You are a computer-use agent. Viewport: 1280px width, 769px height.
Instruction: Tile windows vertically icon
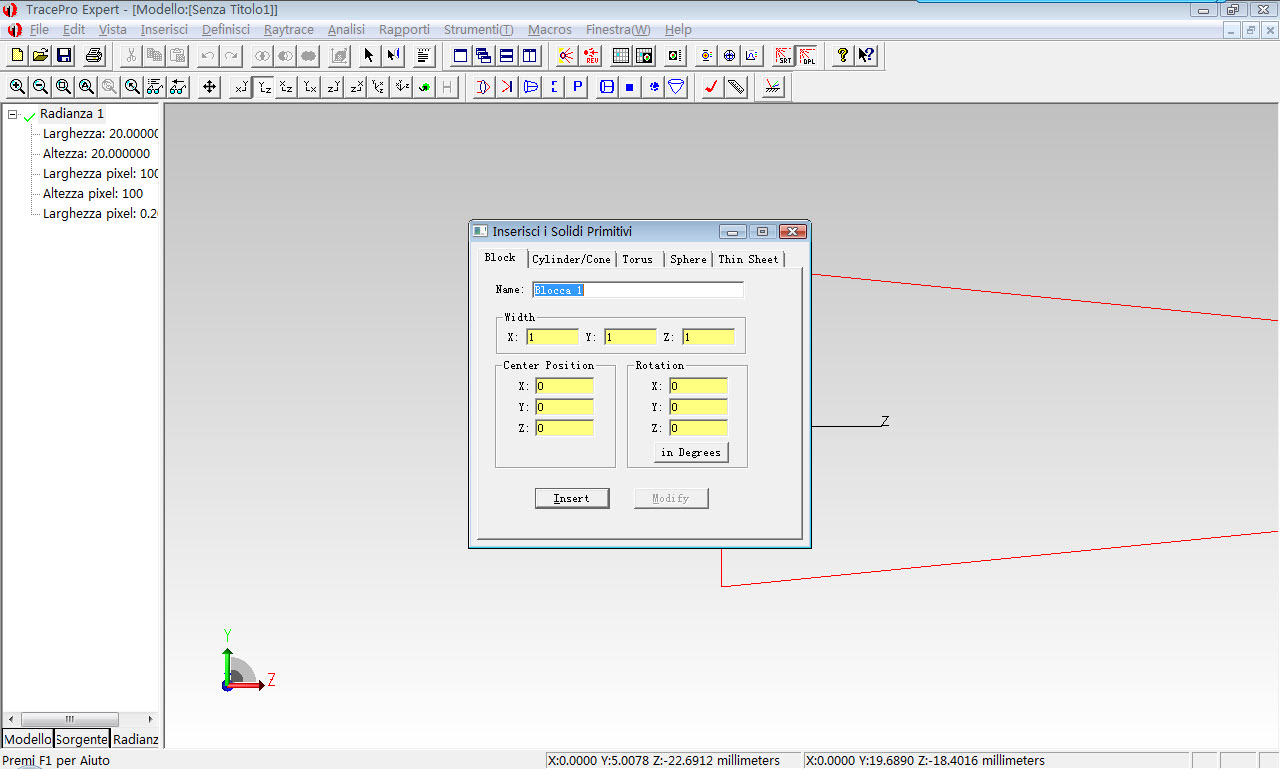click(530, 55)
